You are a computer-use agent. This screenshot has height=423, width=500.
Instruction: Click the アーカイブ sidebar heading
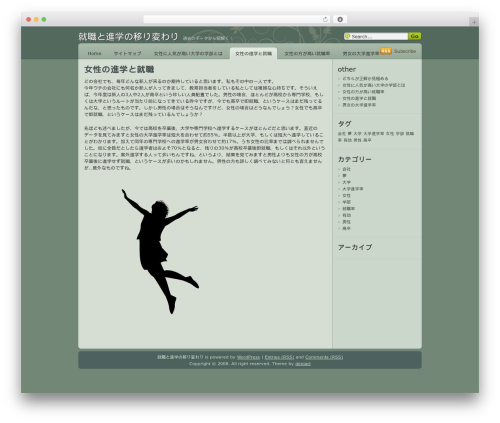[355, 247]
